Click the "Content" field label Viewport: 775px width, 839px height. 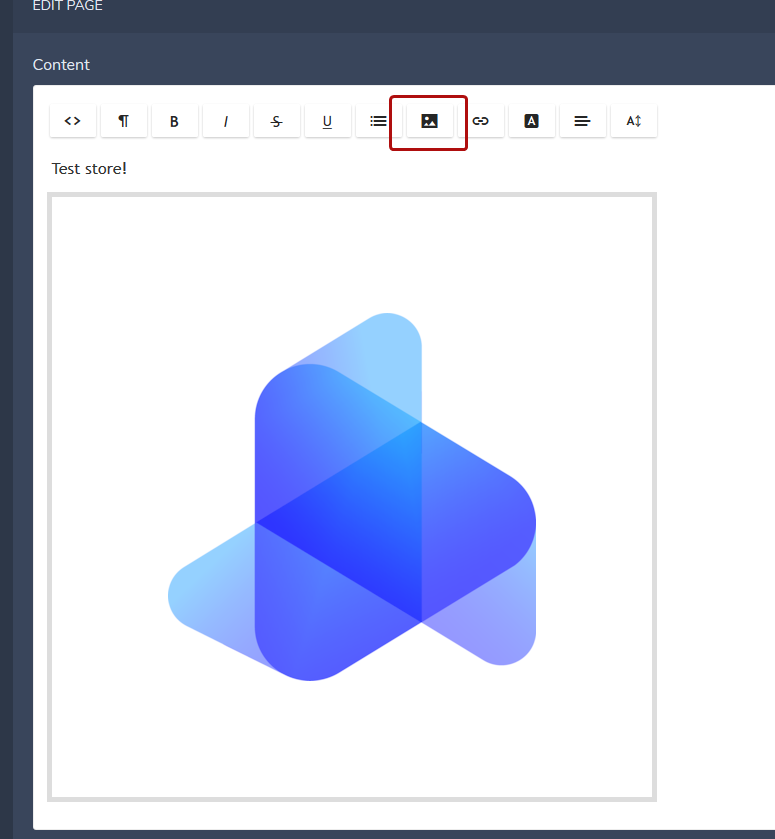[x=61, y=65]
